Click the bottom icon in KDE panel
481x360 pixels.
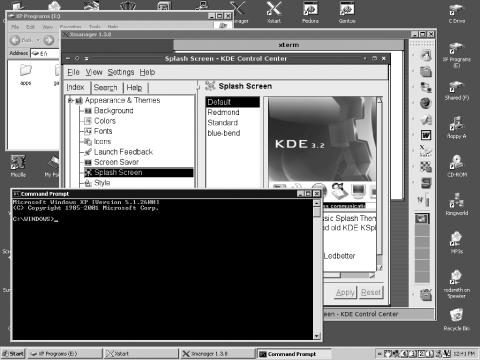pyautogui.click(x=426, y=295)
